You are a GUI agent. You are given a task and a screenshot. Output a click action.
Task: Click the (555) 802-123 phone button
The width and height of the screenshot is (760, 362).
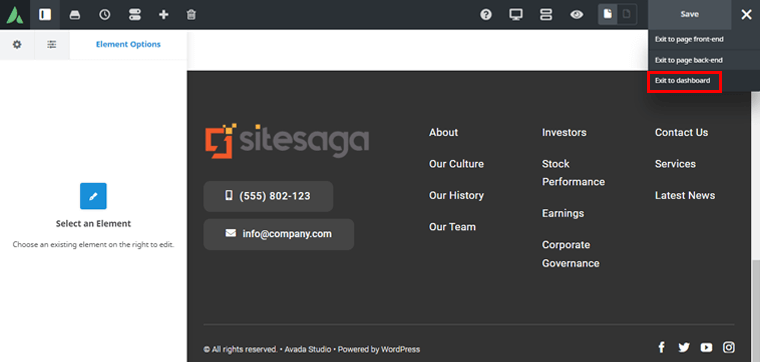[268, 196]
